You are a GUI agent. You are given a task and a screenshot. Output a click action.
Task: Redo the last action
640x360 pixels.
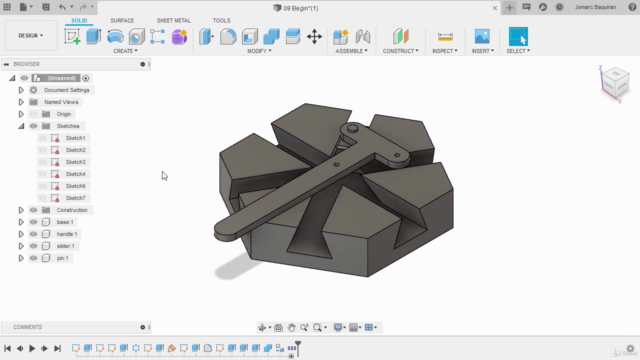pyautogui.click(x=83, y=7)
